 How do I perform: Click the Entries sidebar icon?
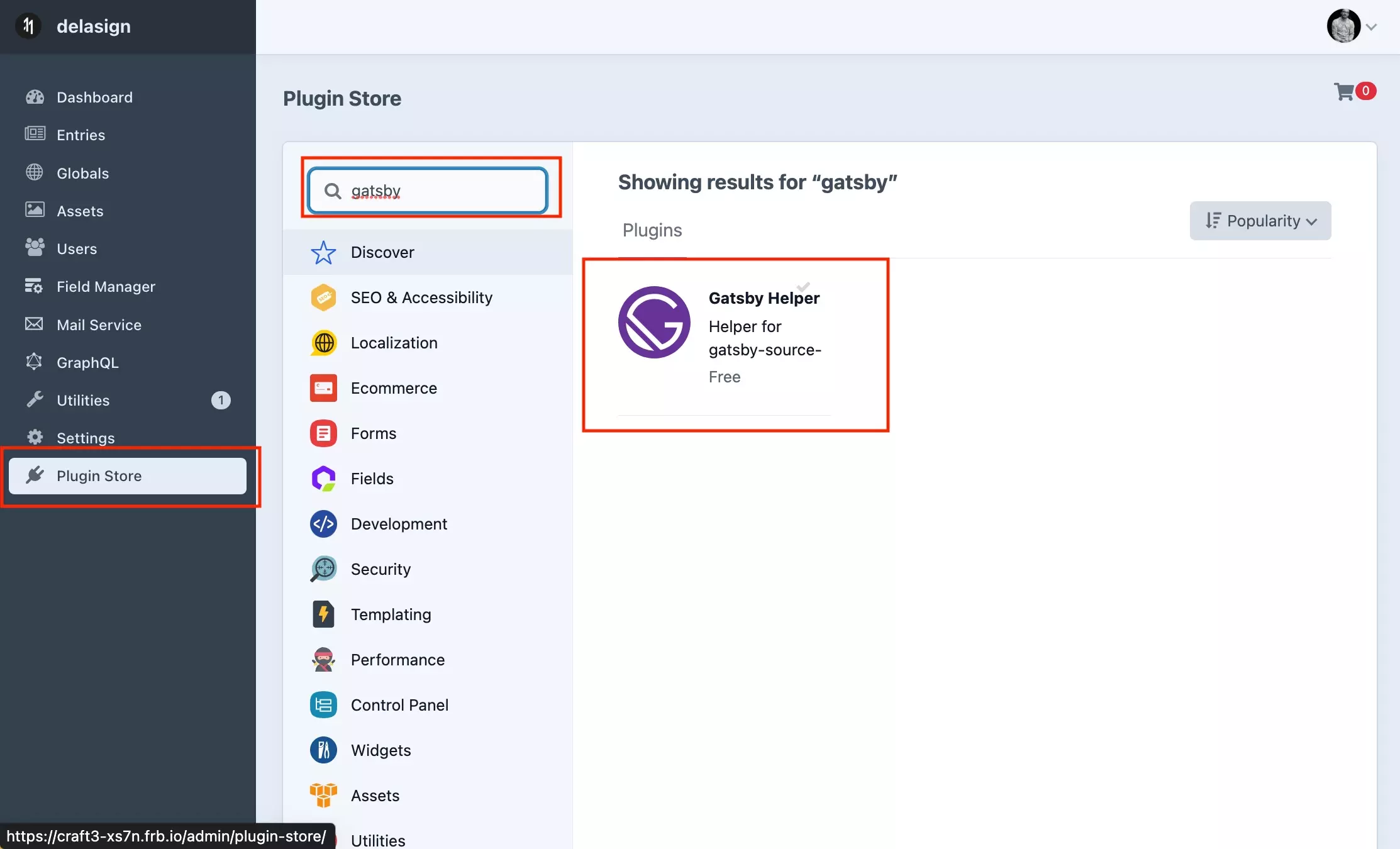pyautogui.click(x=35, y=134)
